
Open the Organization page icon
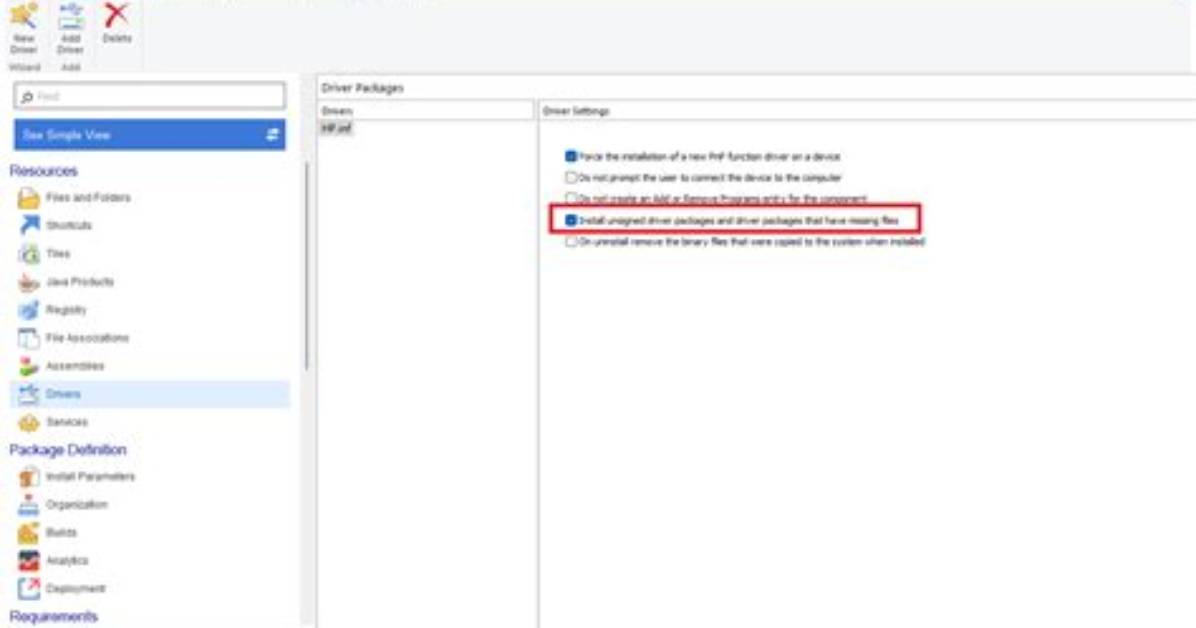tap(28, 504)
